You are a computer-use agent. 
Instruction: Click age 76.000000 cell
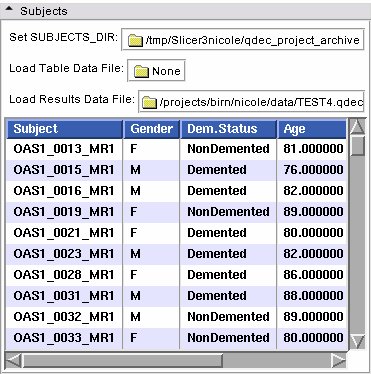(312, 170)
